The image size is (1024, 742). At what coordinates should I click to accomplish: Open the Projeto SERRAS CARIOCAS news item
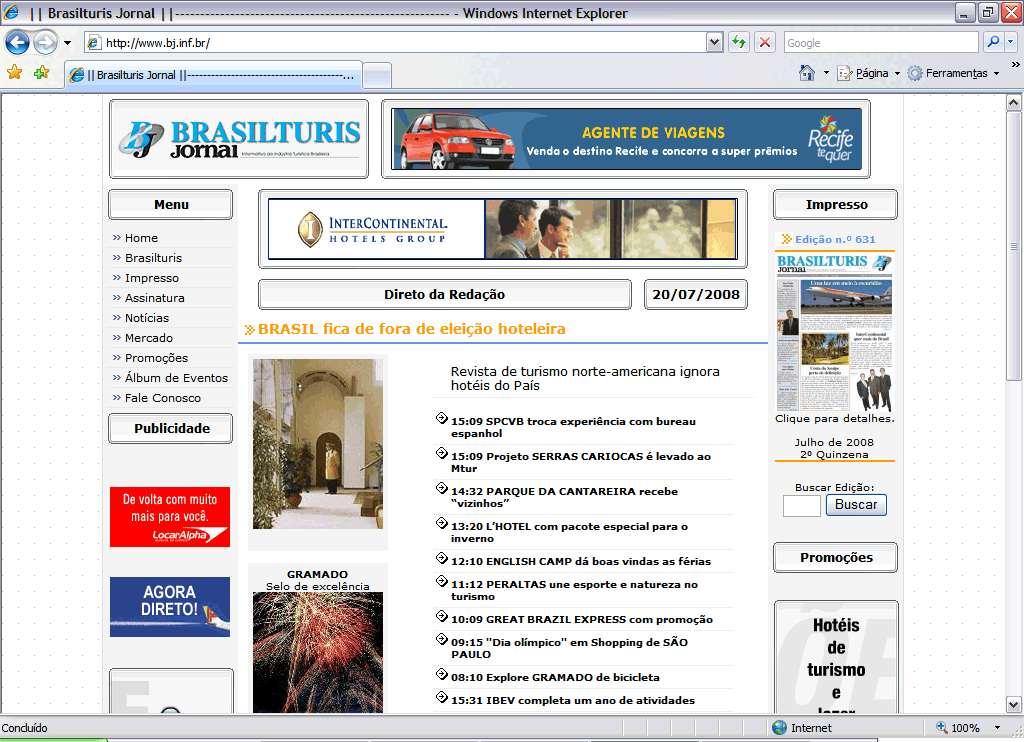581,462
